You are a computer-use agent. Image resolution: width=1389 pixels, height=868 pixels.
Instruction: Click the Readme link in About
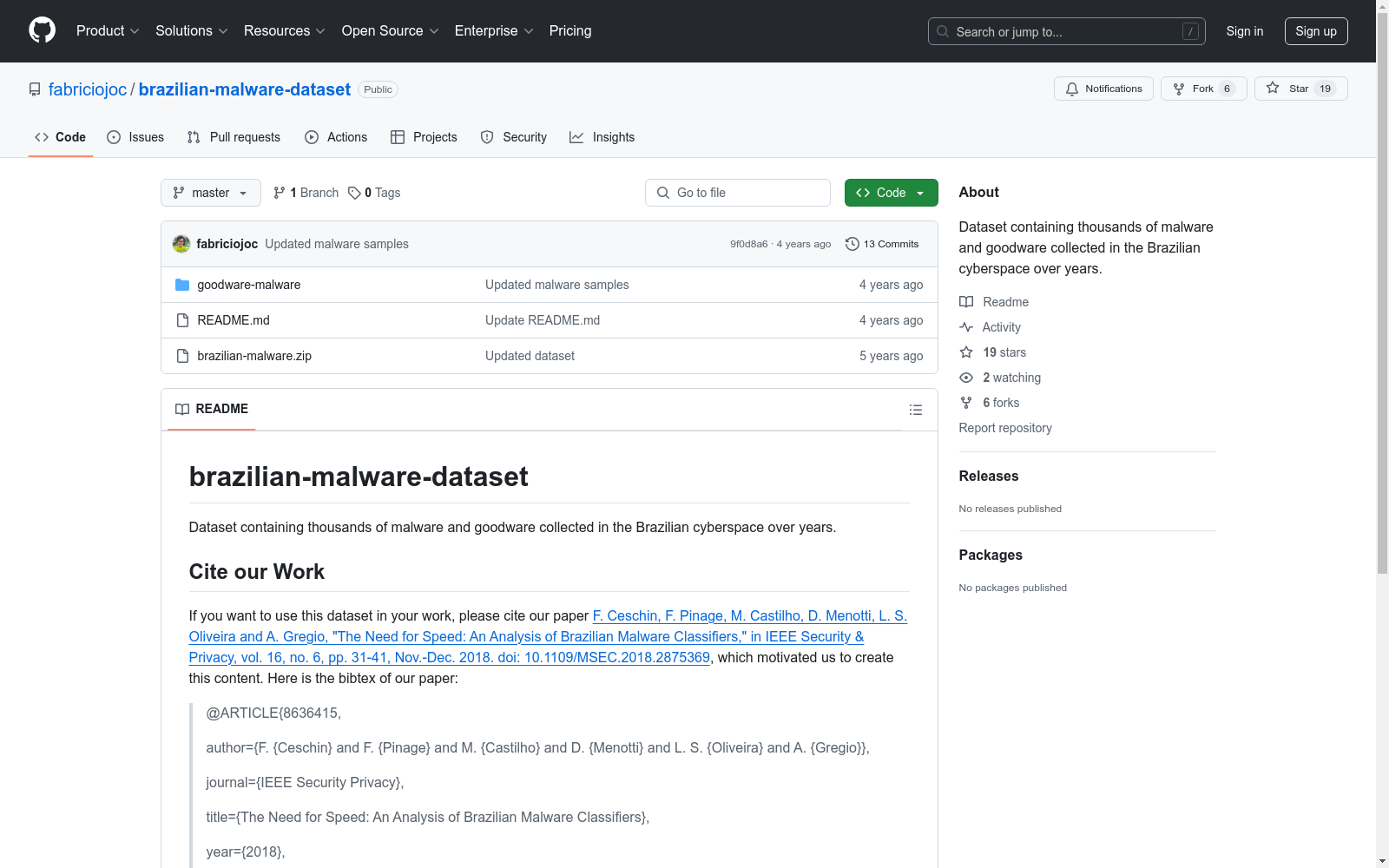click(x=994, y=302)
